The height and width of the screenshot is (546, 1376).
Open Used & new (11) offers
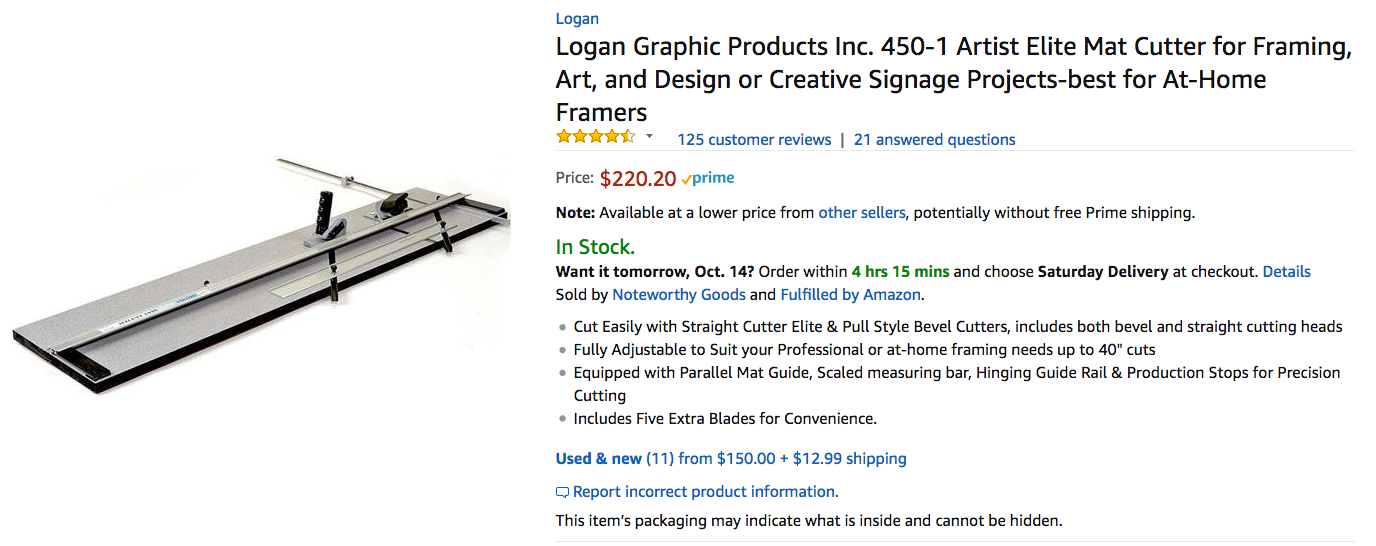[x=614, y=458]
